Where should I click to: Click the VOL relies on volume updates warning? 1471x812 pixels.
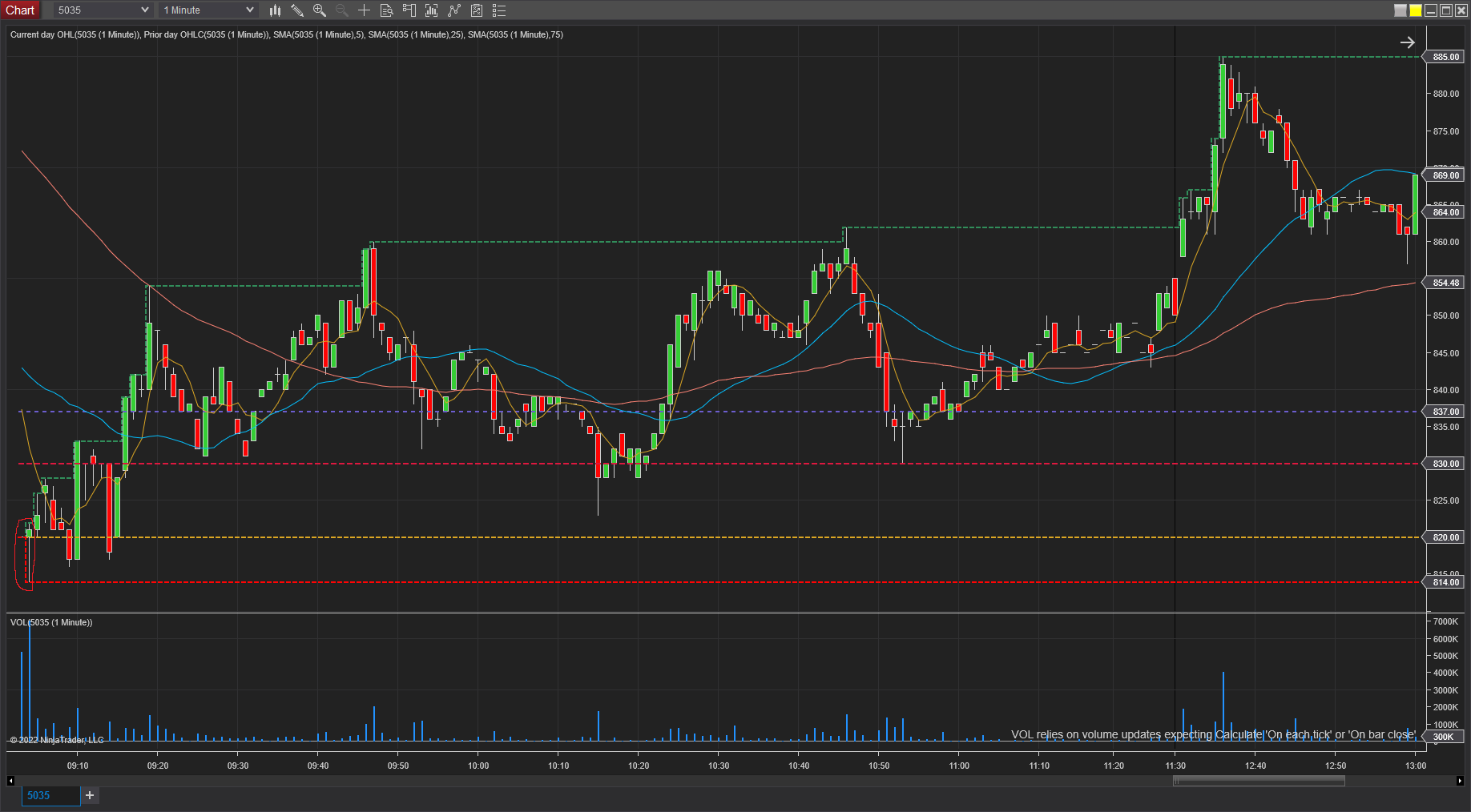[x=1214, y=734]
